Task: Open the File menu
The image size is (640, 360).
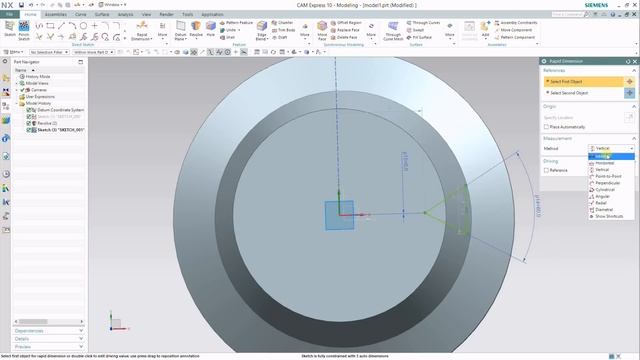Action: click(9, 14)
